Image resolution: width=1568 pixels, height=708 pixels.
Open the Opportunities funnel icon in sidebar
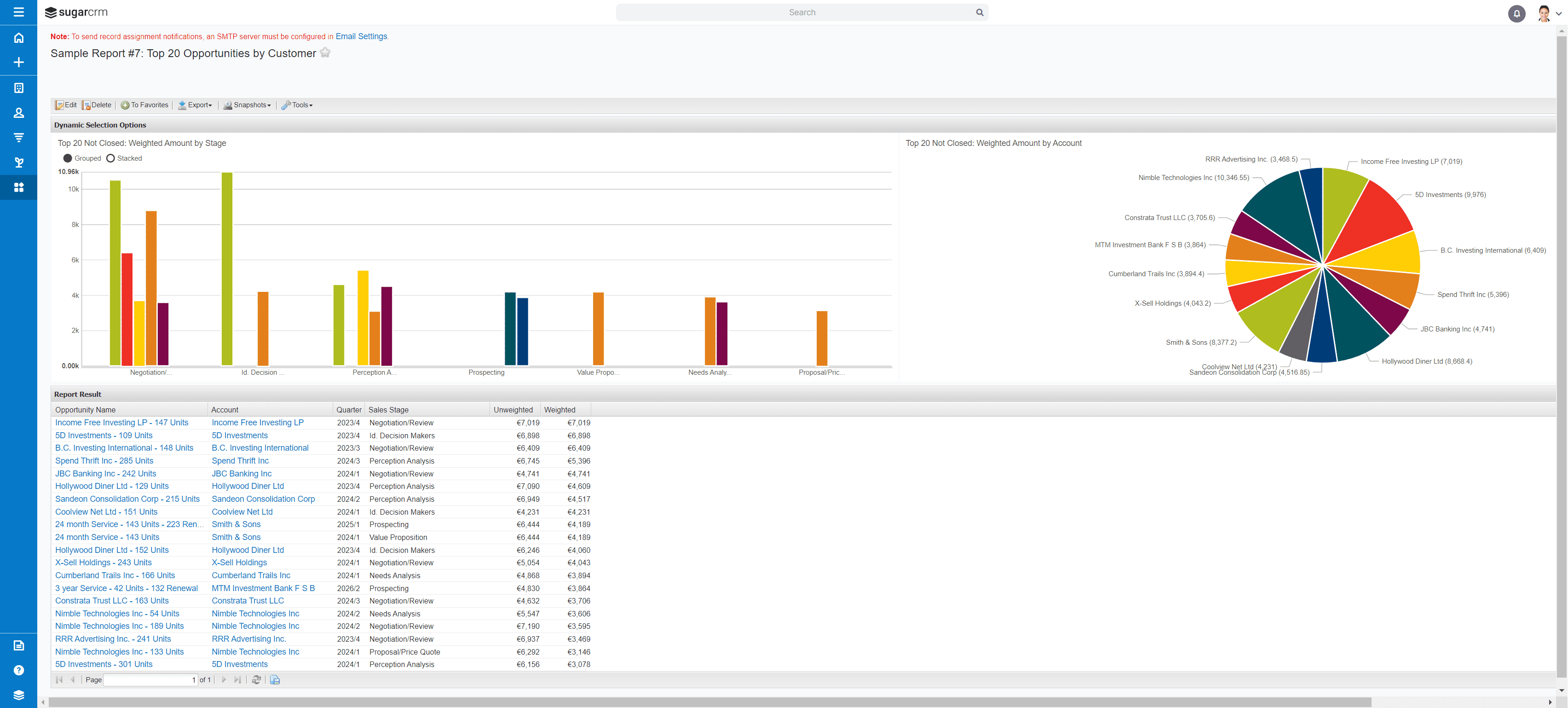(x=18, y=138)
